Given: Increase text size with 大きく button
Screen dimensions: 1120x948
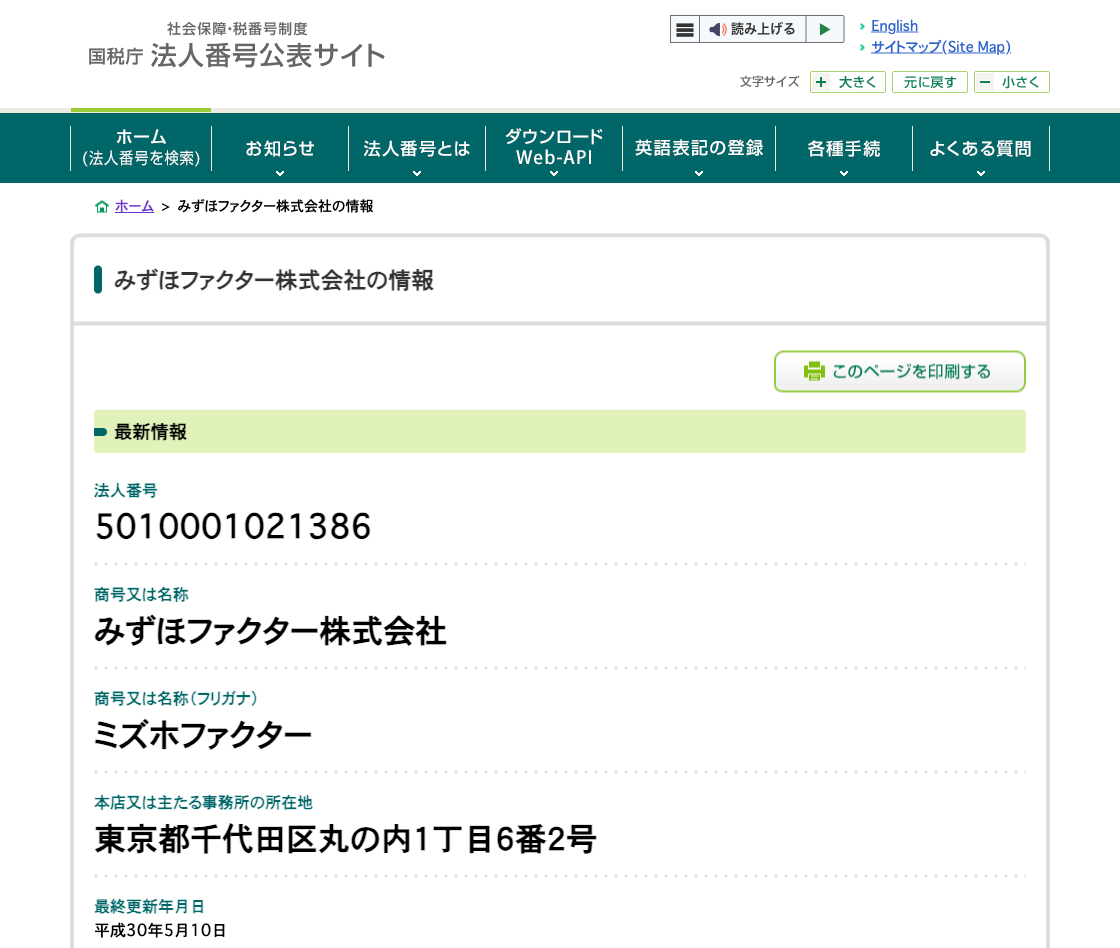Looking at the screenshot, I should pos(848,82).
